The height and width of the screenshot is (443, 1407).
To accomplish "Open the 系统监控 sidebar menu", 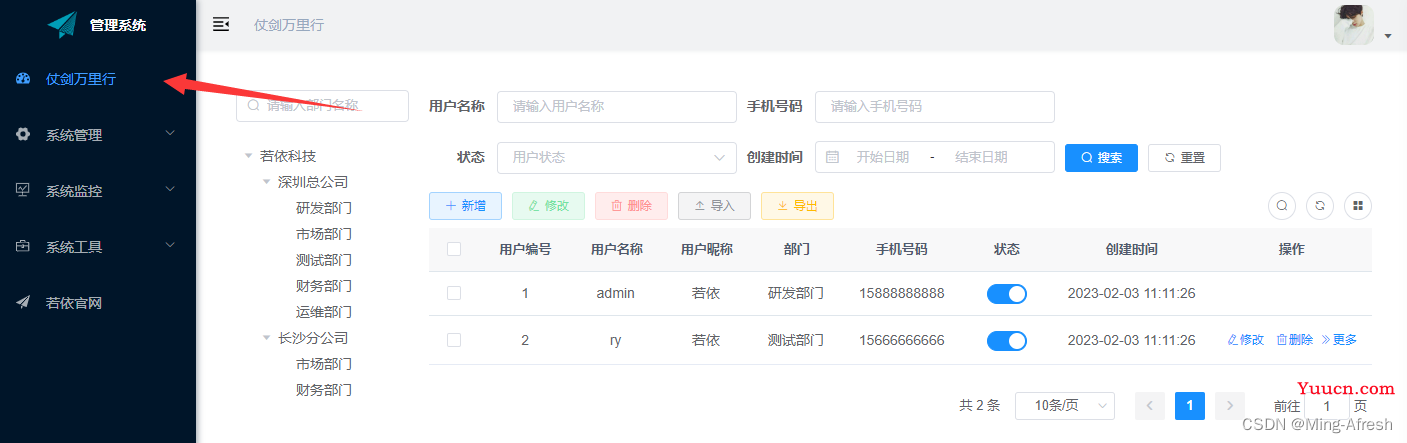I will pos(98,191).
